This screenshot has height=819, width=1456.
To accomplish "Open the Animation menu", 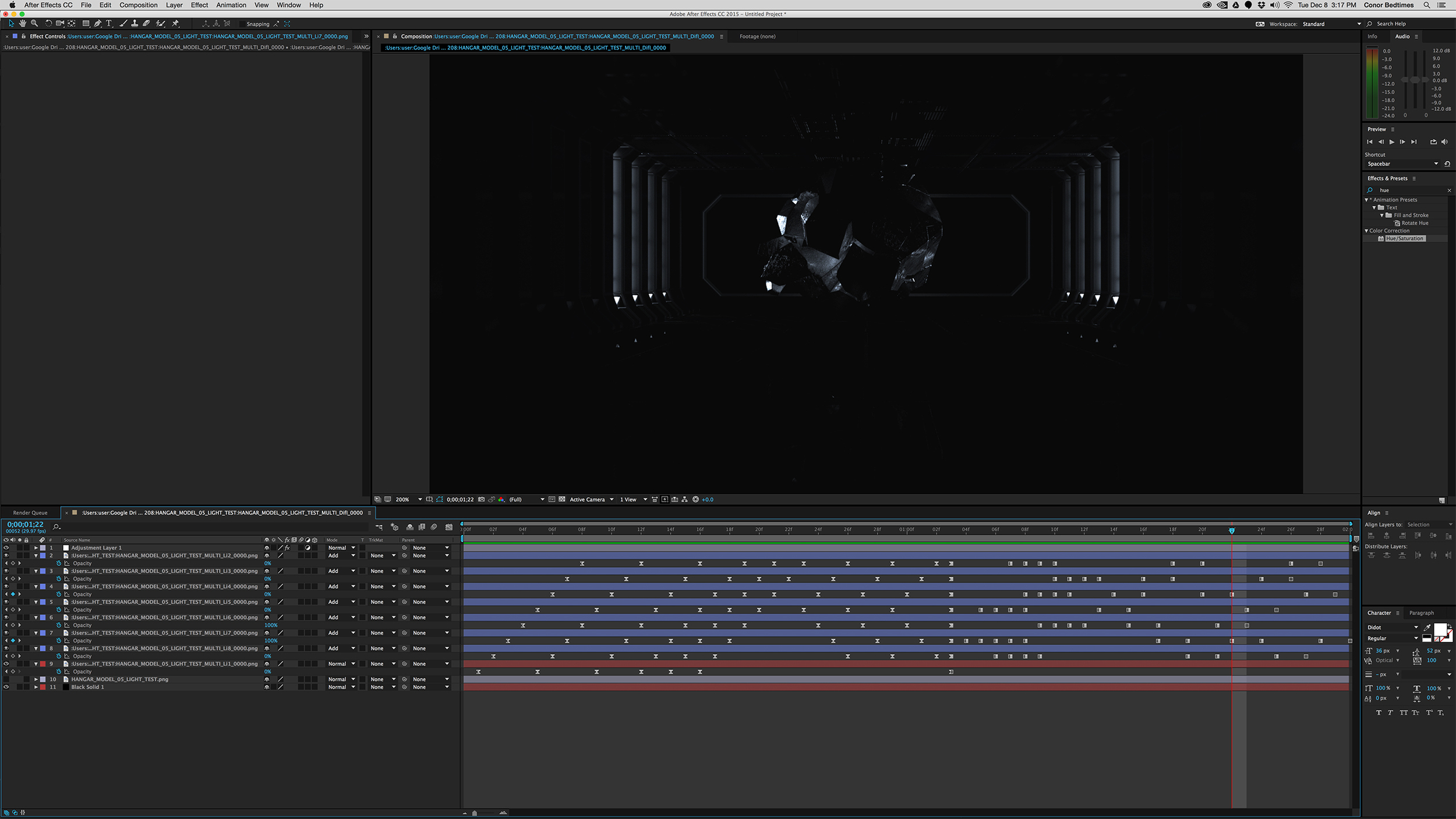I will pos(231,5).
